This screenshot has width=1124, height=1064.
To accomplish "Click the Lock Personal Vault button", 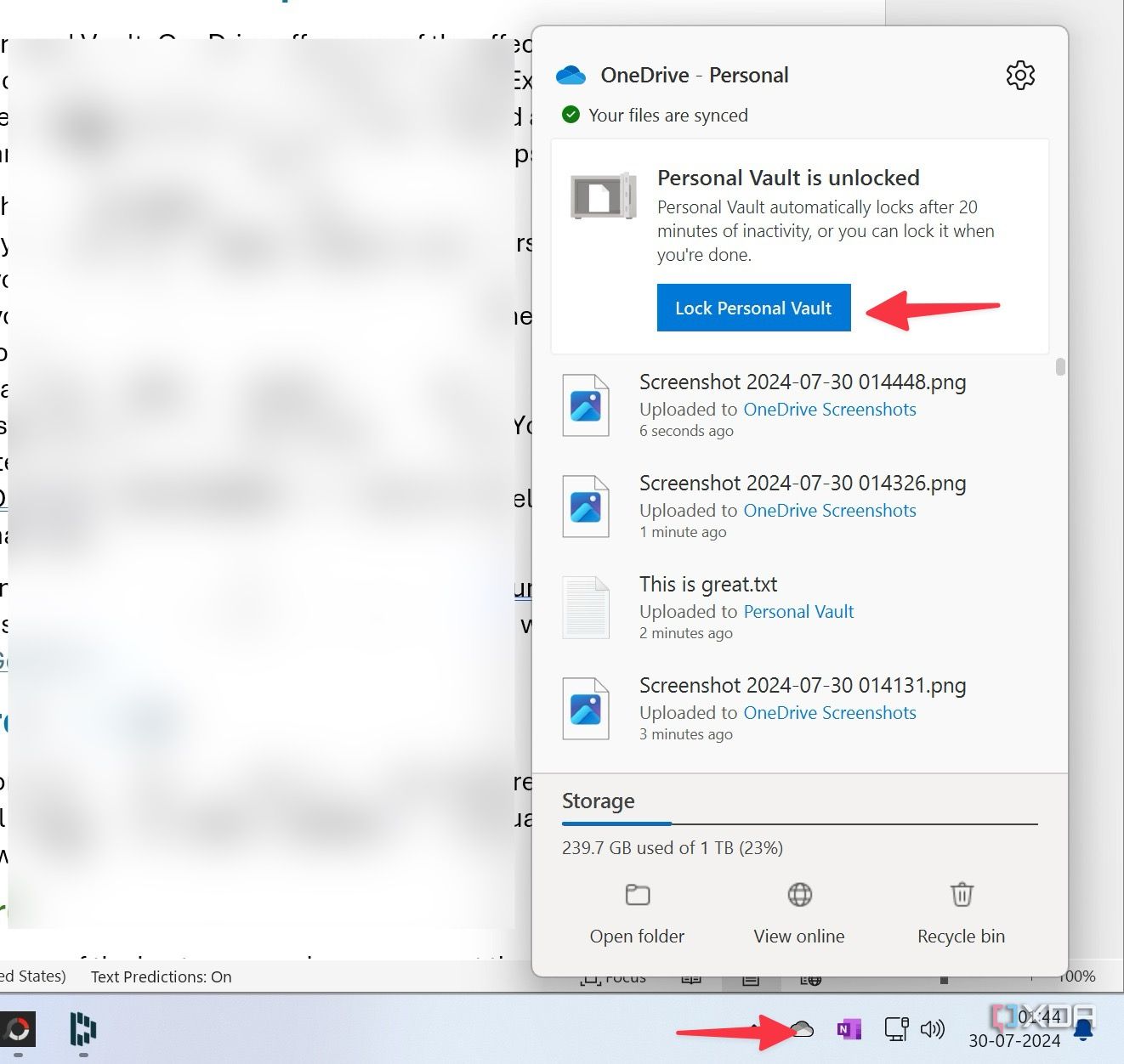I will (753, 308).
